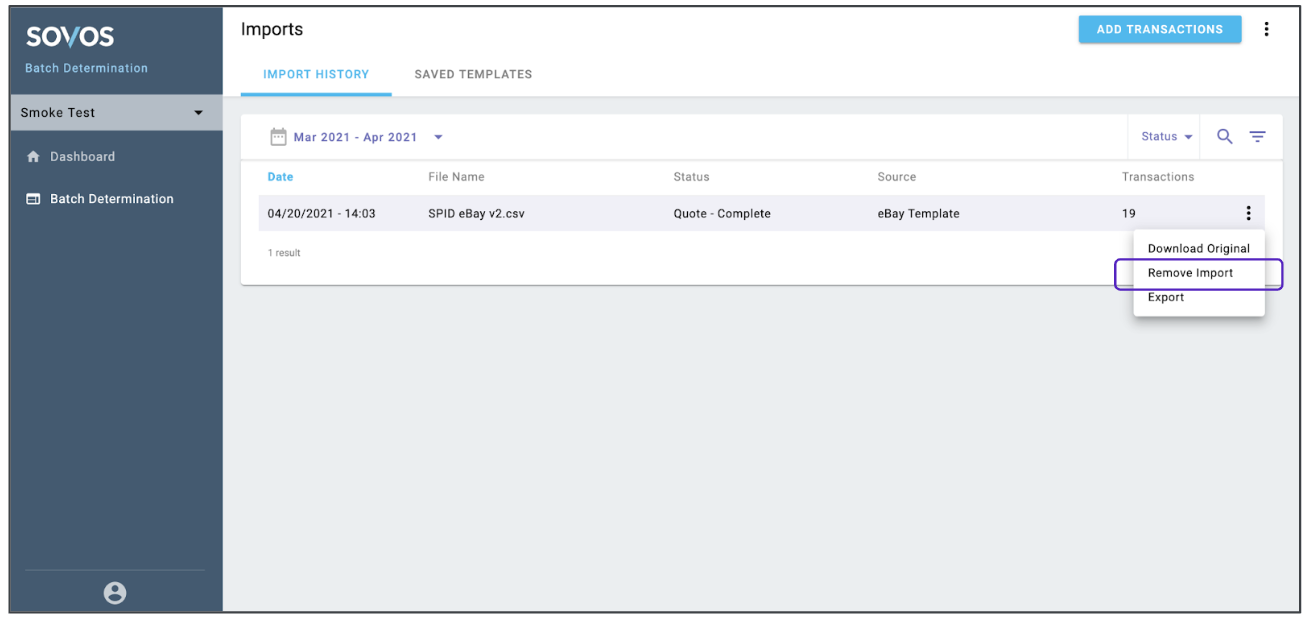Click the search magnifier icon
This screenshot has width=1314, height=622.
click(x=1224, y=137)
